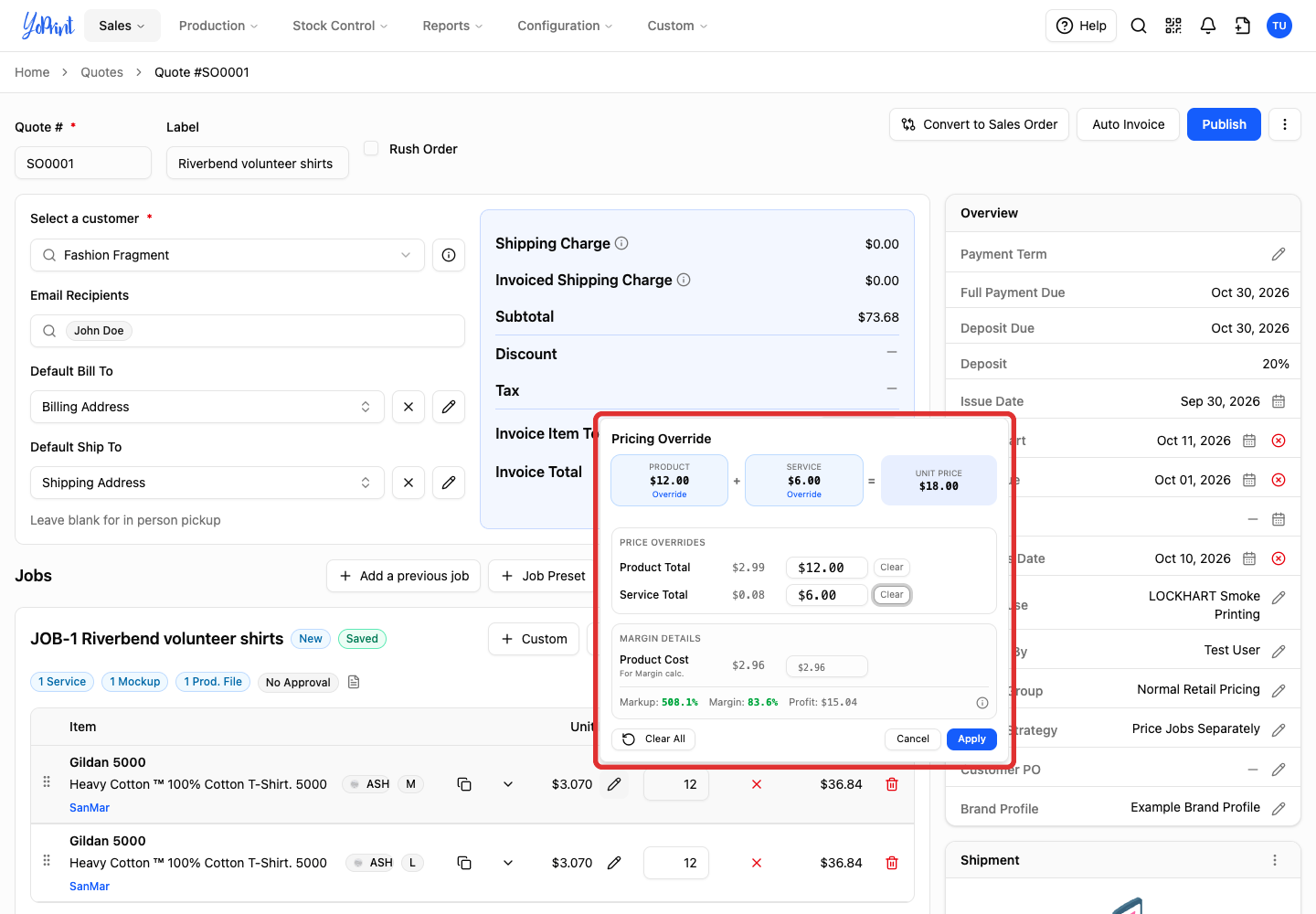Viewport: 1316px width, 914px height.
Task: Go to Quotes breadcrumb
Action: 101,72
